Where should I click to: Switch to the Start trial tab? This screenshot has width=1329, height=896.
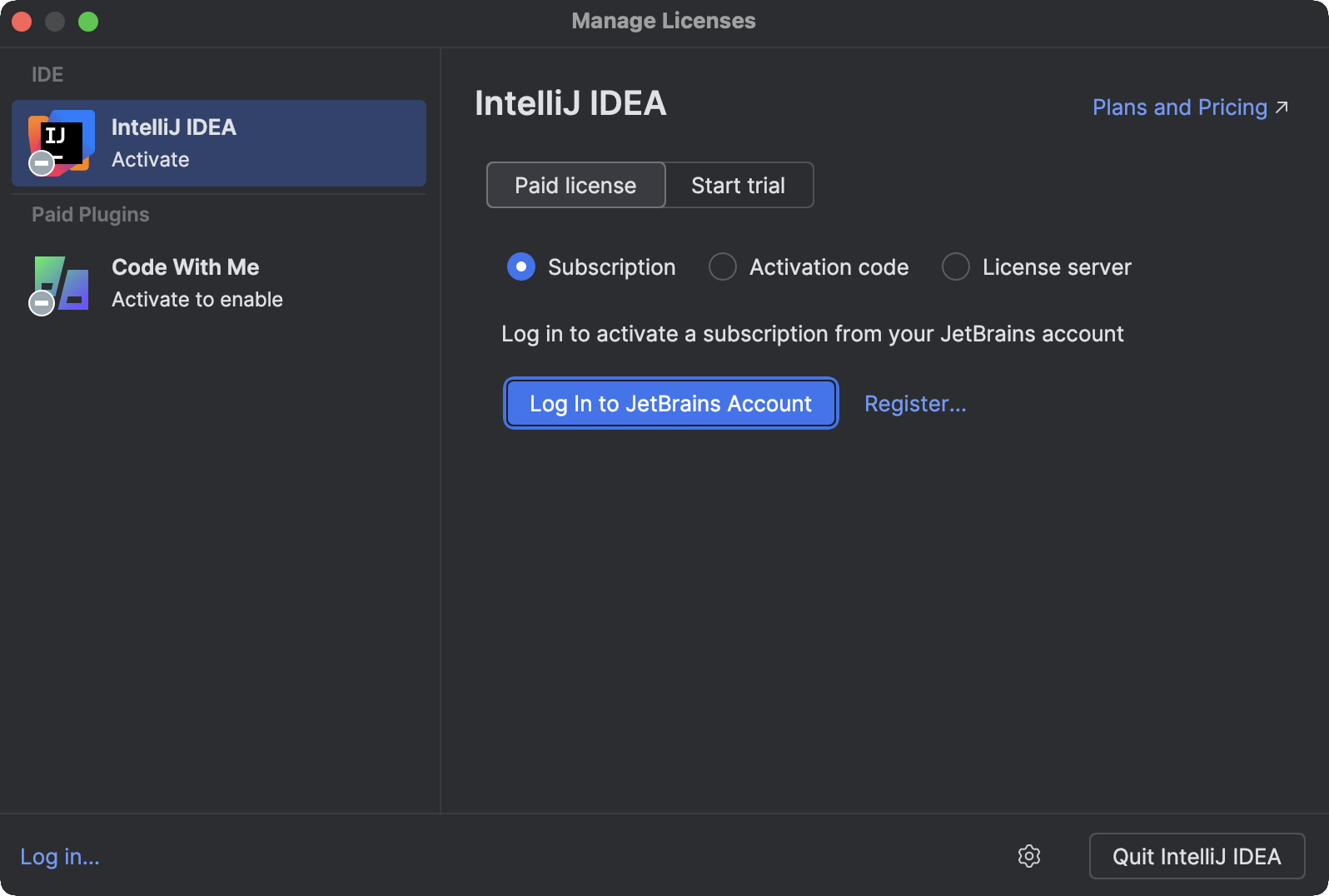[x=739, y=185]
